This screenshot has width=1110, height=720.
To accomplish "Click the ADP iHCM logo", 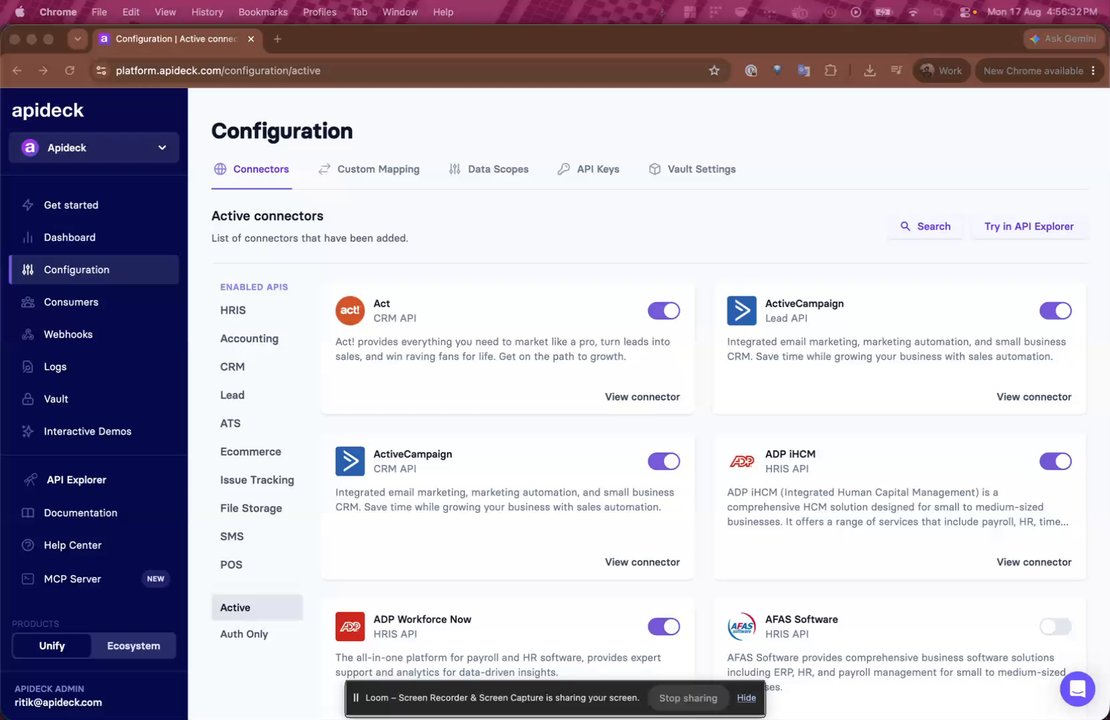I will tap(741, 462).
